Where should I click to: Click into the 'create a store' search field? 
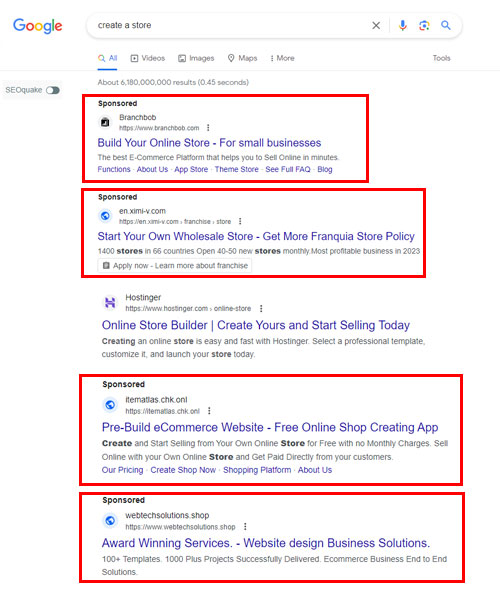[x=230, y=26]
